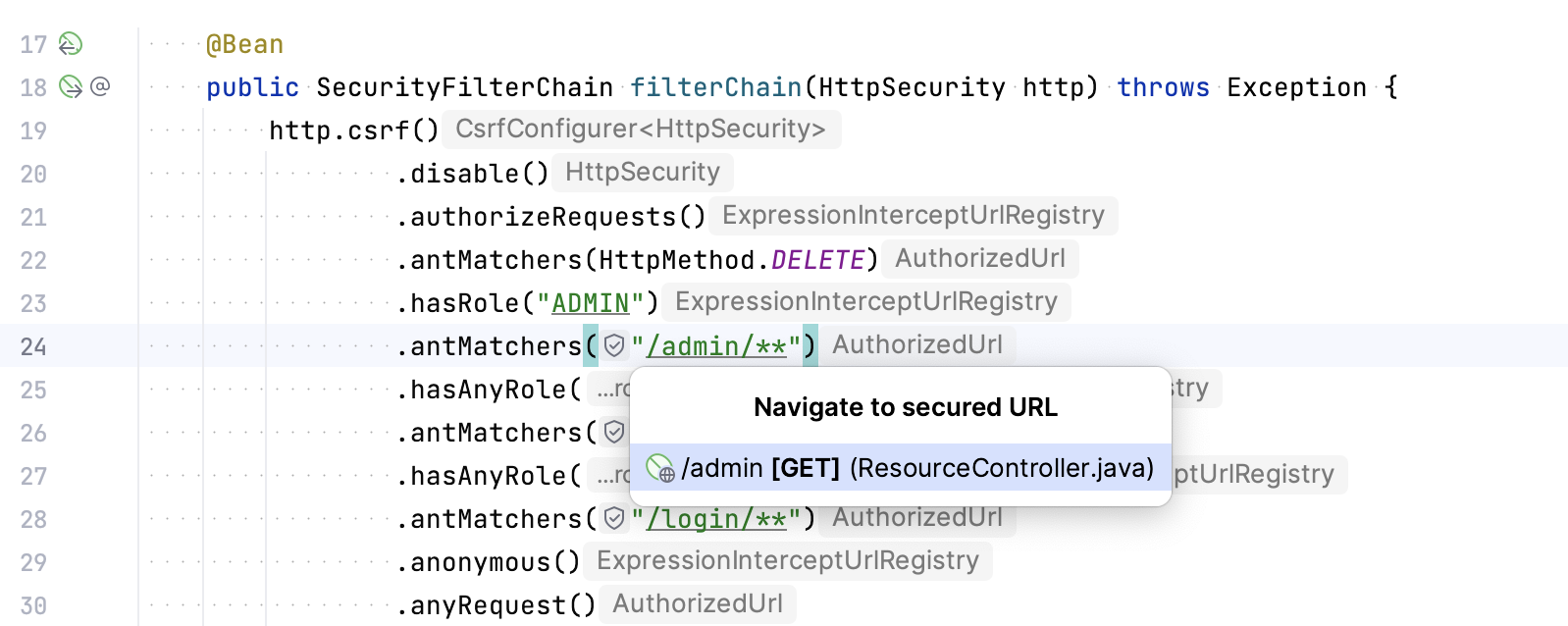The image size is (1568, 626).
Task: Click the shield icon inside line 24 parentheses
Action: pos(613,346)
